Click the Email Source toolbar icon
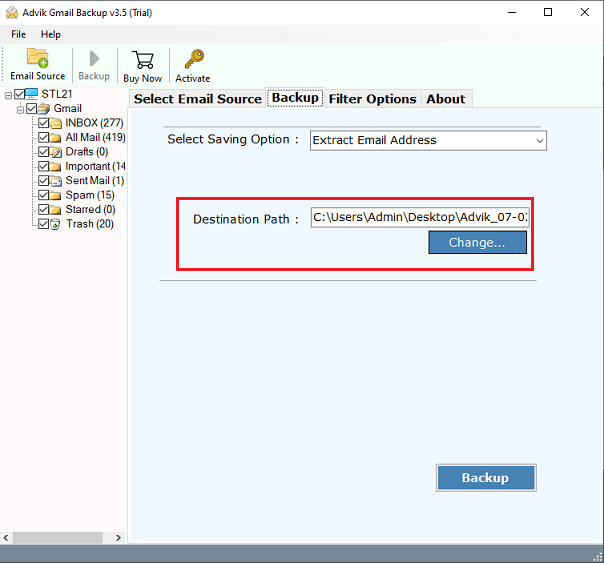This screenshot has width=604, height=563. [37, 58]
